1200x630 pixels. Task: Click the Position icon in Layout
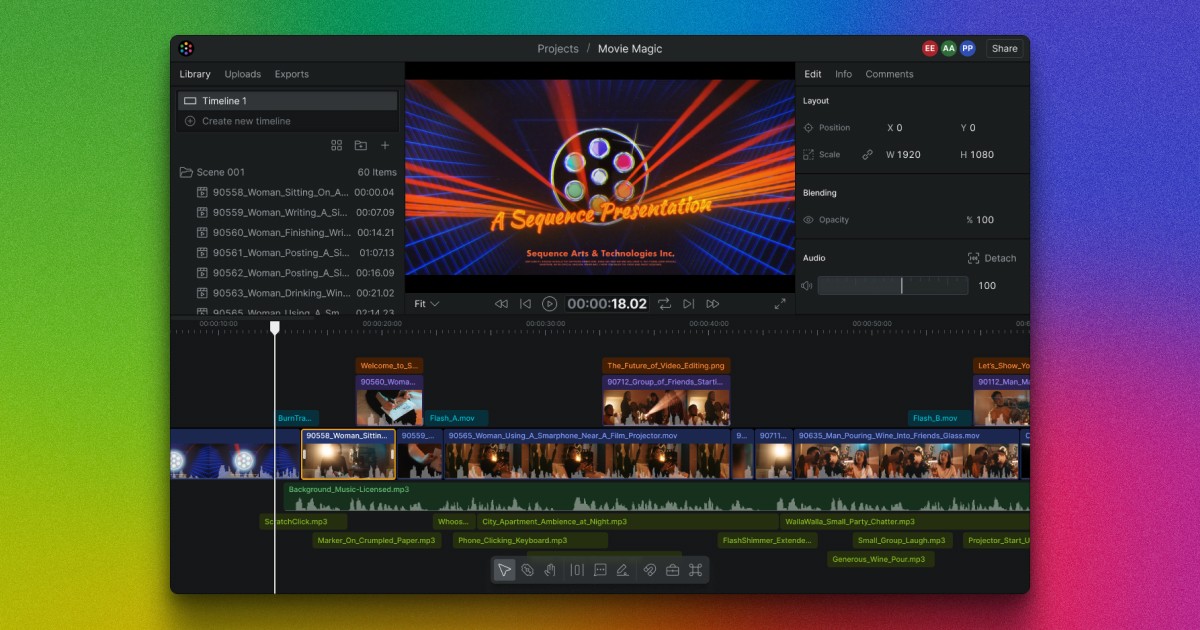[809, 128]
